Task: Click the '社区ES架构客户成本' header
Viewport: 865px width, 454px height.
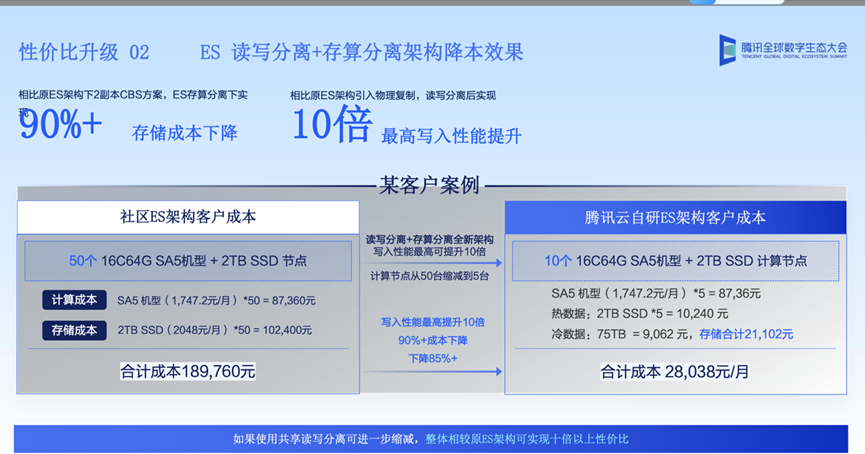Action: point(188,217)
